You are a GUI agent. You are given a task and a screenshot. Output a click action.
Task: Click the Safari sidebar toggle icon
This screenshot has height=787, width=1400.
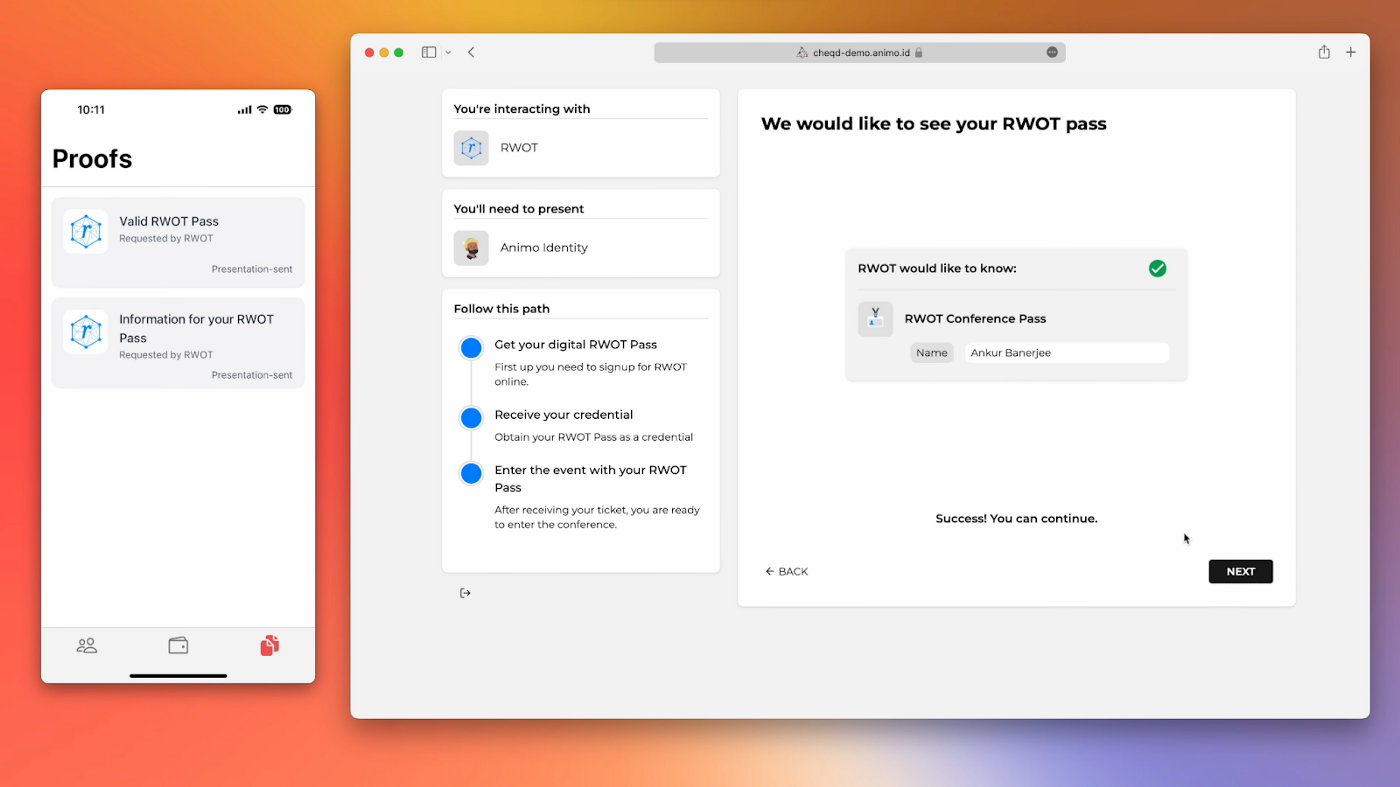tap(429, 52)
